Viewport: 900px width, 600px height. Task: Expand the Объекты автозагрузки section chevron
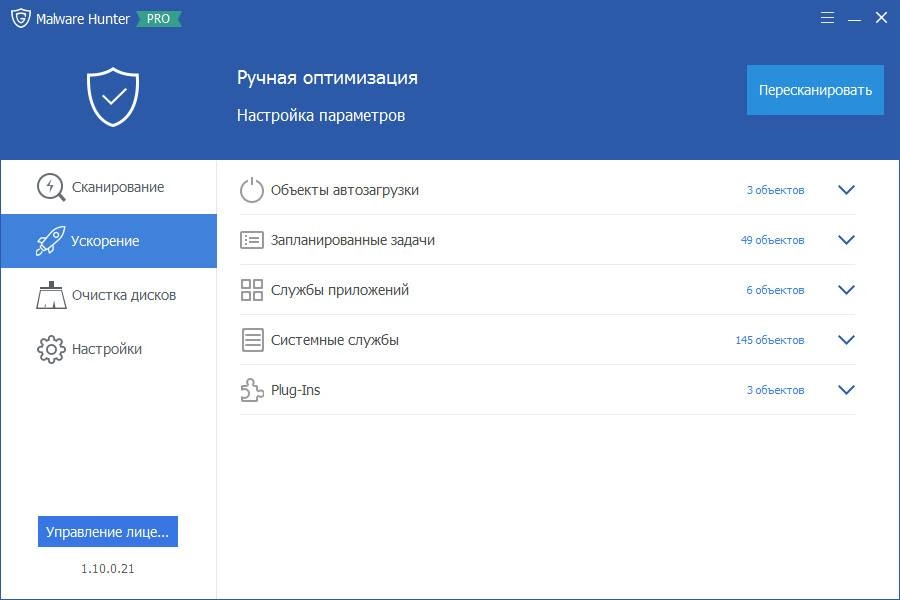(x=846, y=190)
